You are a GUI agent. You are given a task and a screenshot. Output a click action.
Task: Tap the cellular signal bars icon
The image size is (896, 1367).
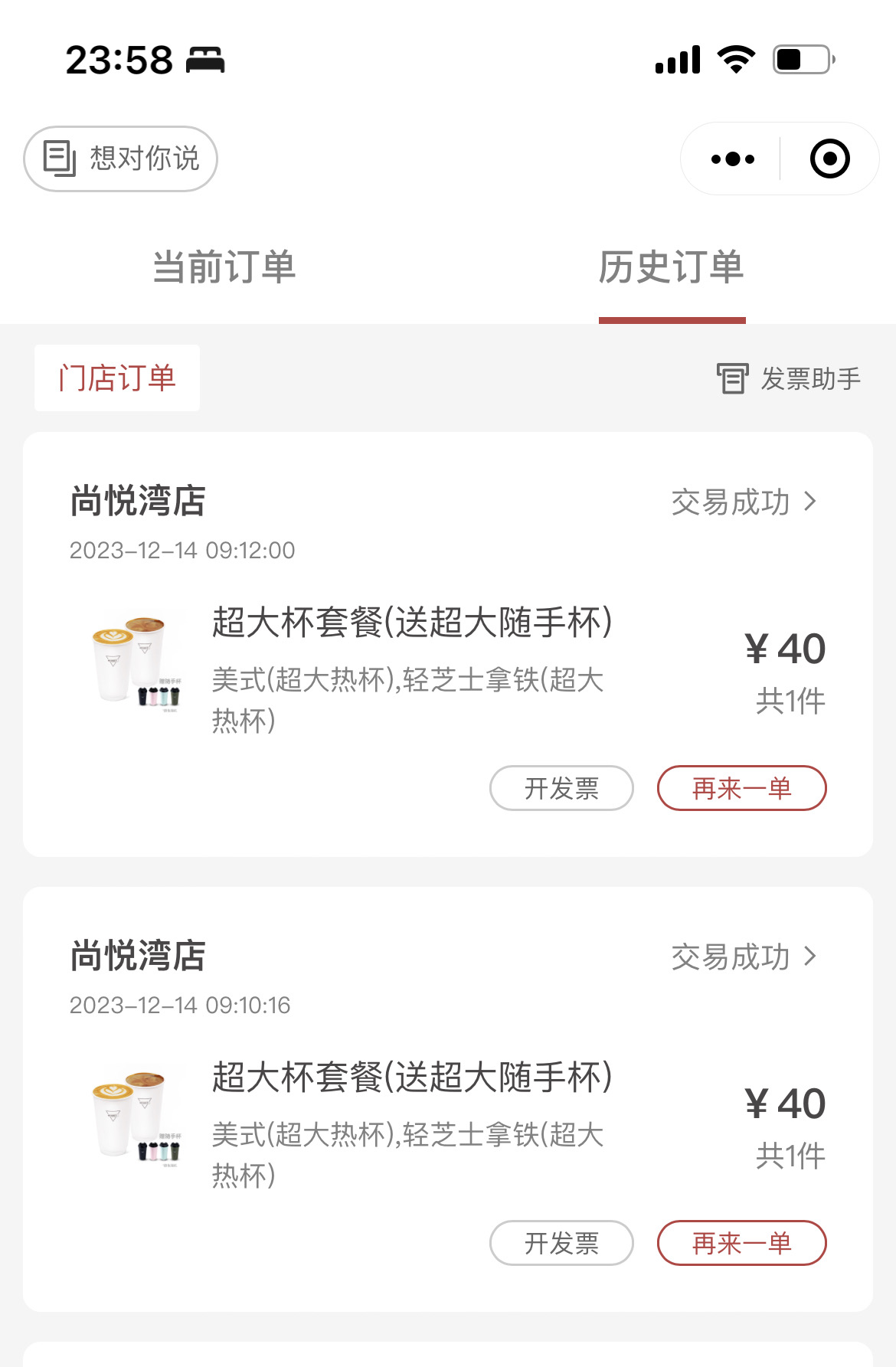tap(678, 60)
